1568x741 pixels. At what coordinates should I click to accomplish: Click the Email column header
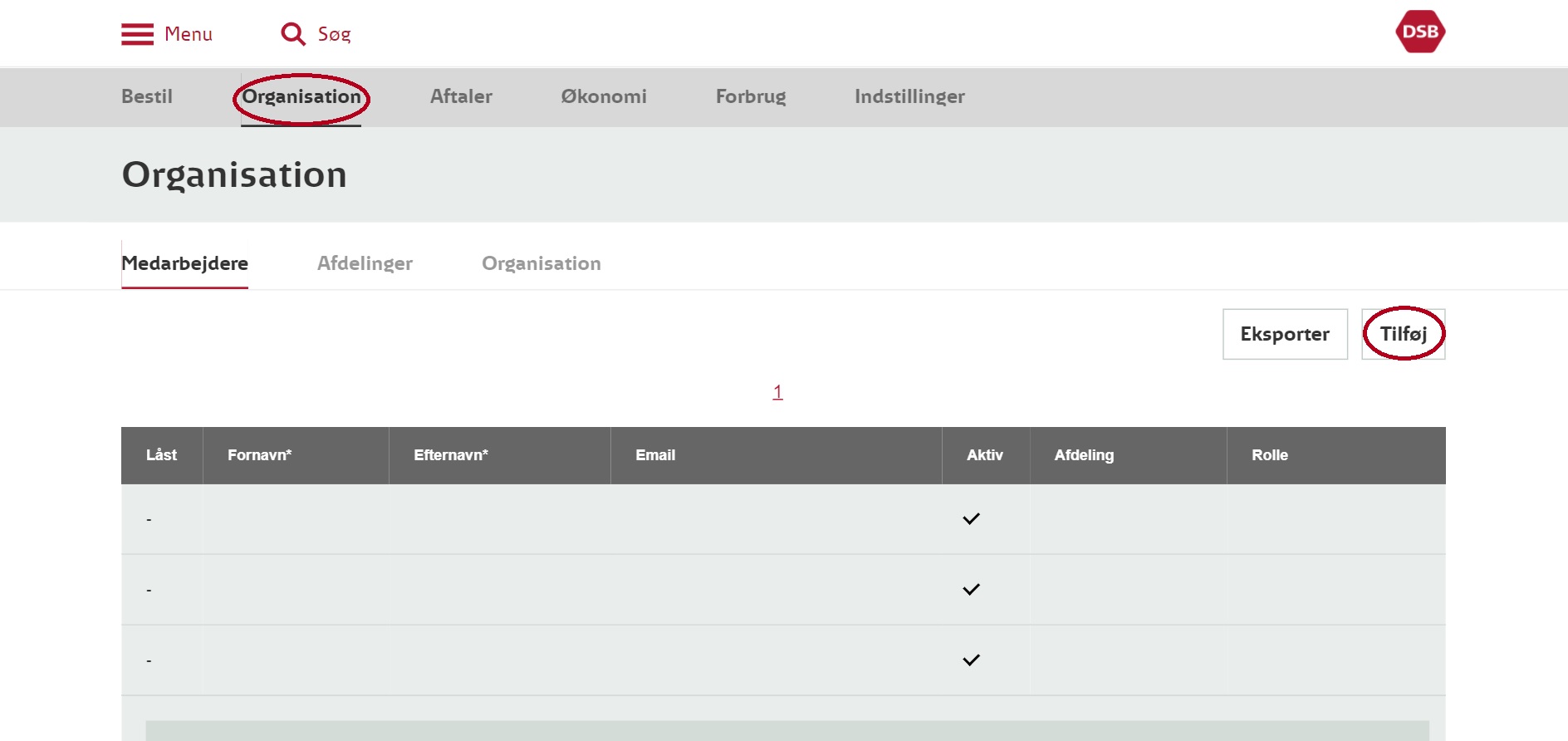point(655,455)
